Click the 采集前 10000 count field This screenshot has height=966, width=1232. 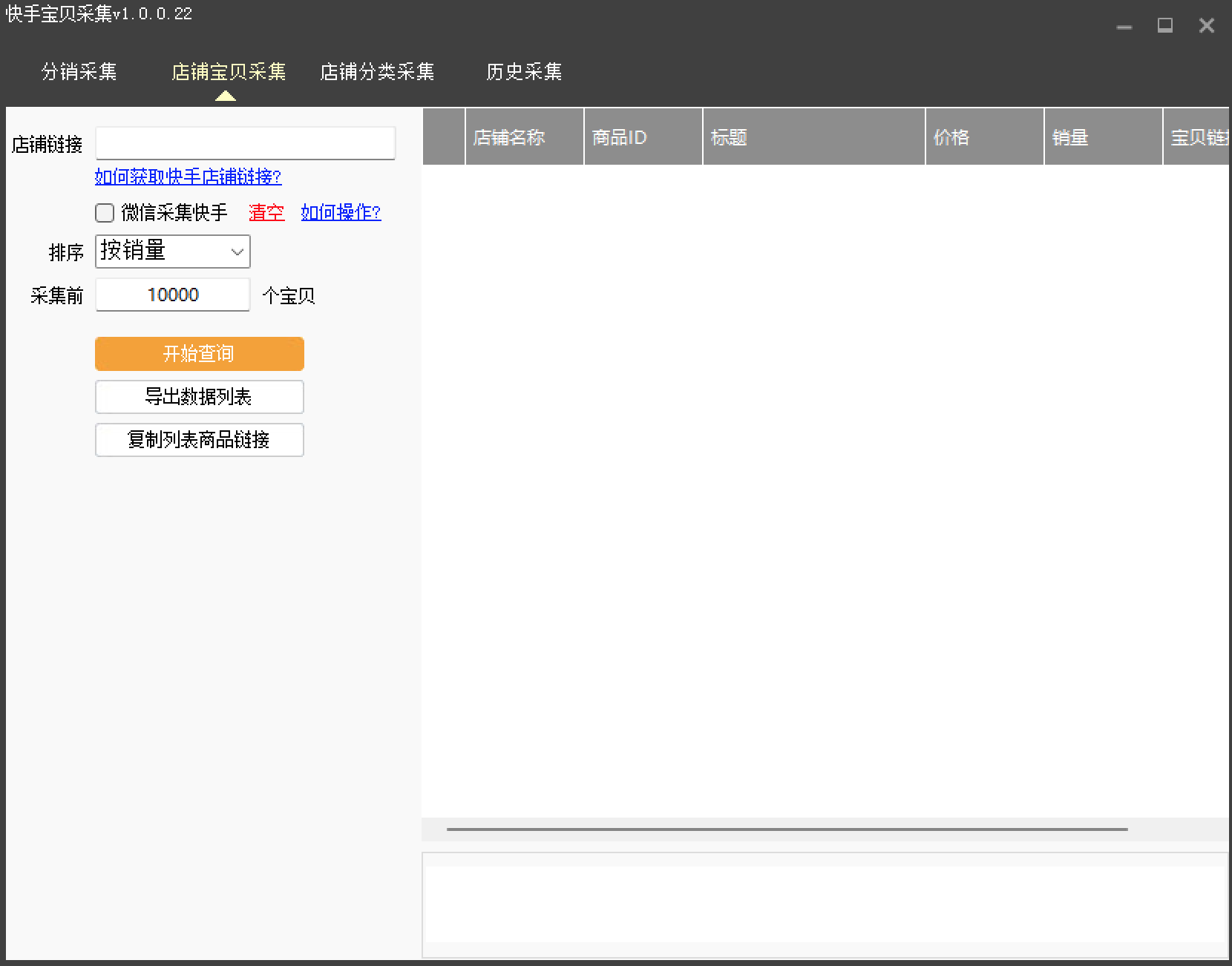173,295
